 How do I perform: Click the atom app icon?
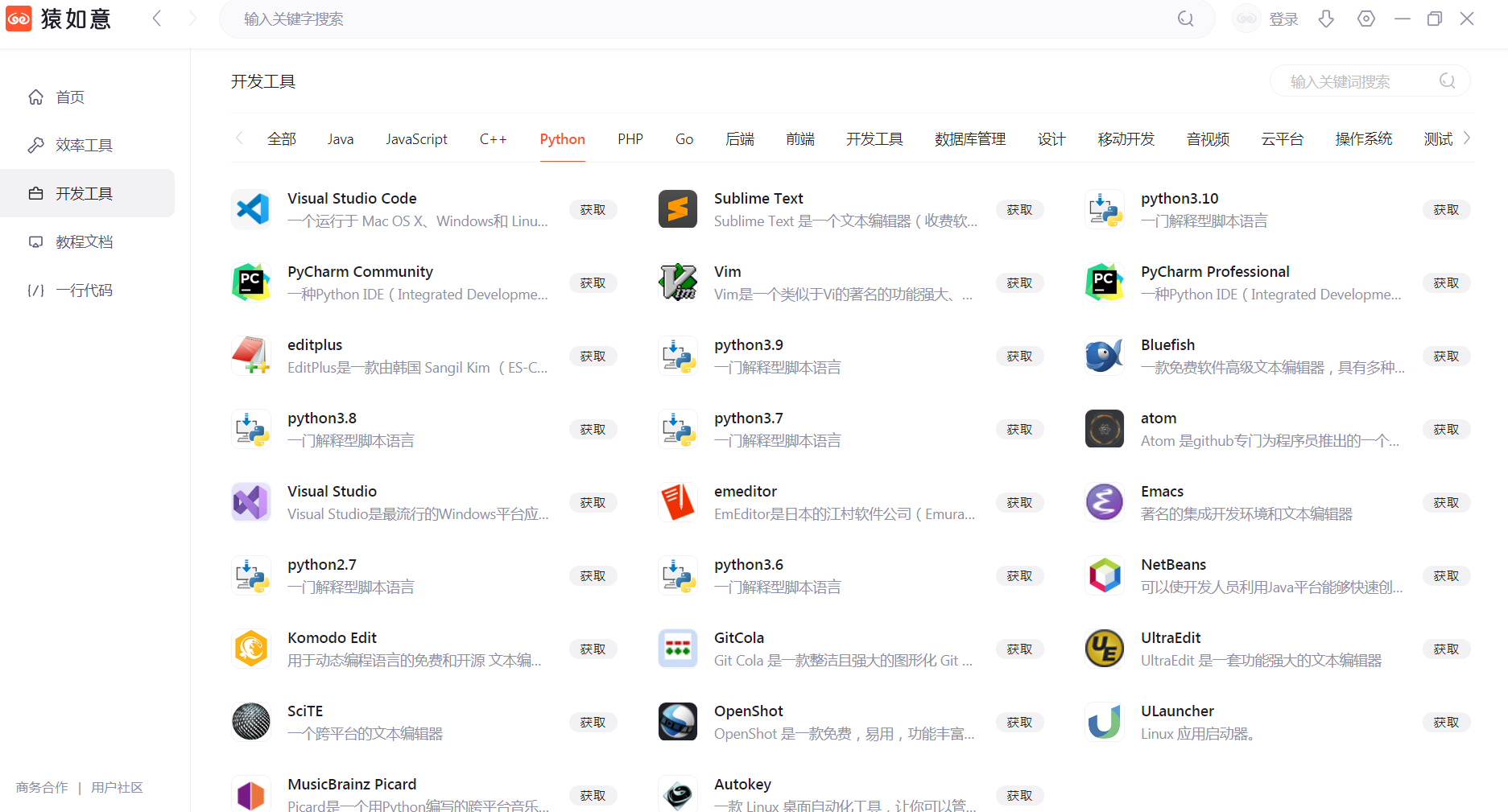[x=1105, y=429]
